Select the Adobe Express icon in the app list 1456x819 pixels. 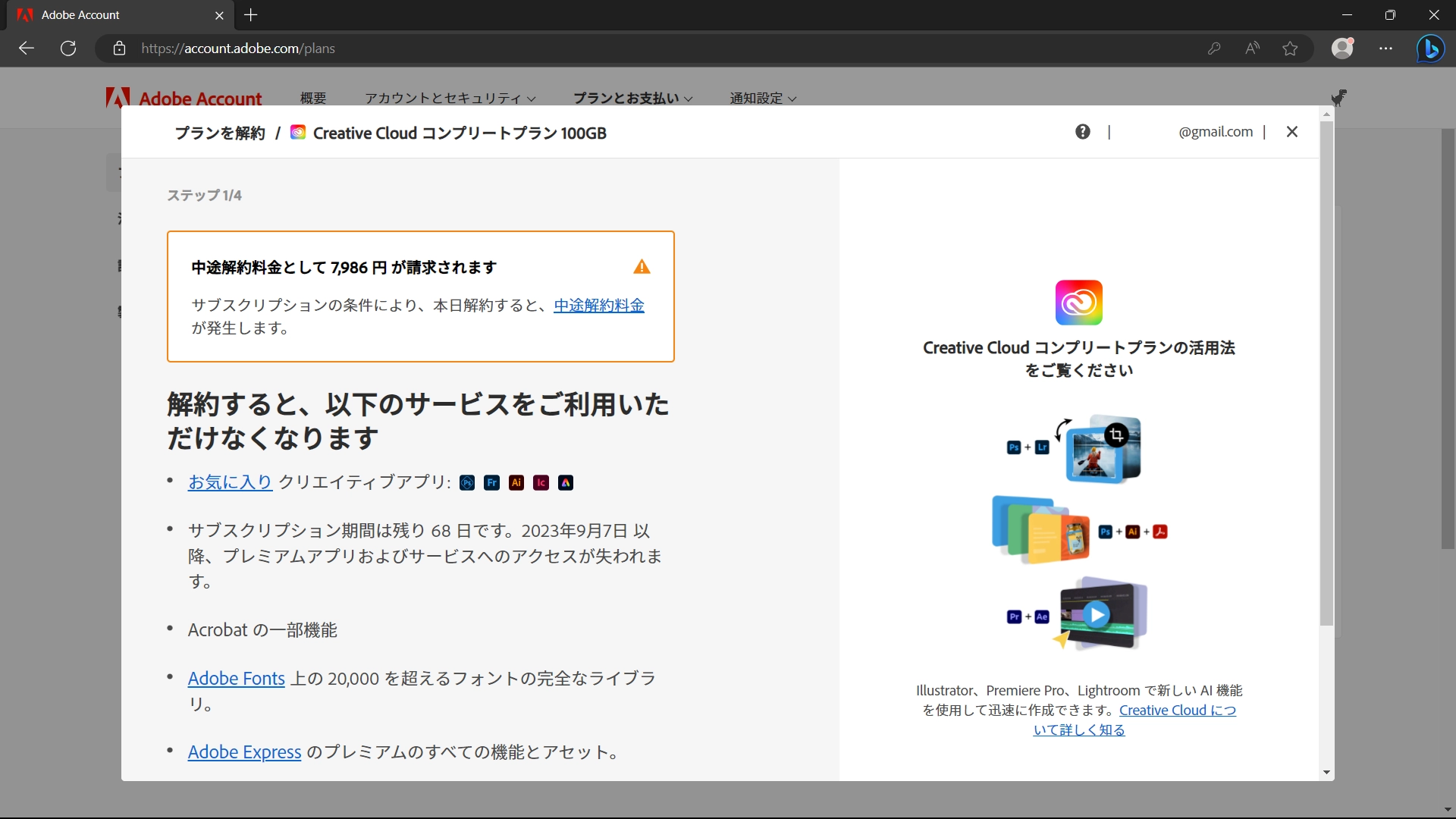tap(565, 482)
